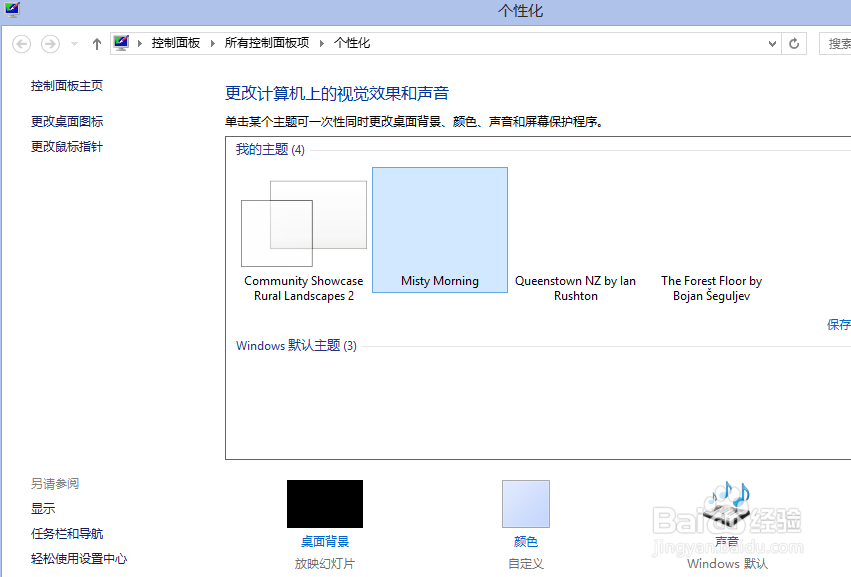Expand the chevron before 控制面板
The image size is (851, 577).
point(139,43)
